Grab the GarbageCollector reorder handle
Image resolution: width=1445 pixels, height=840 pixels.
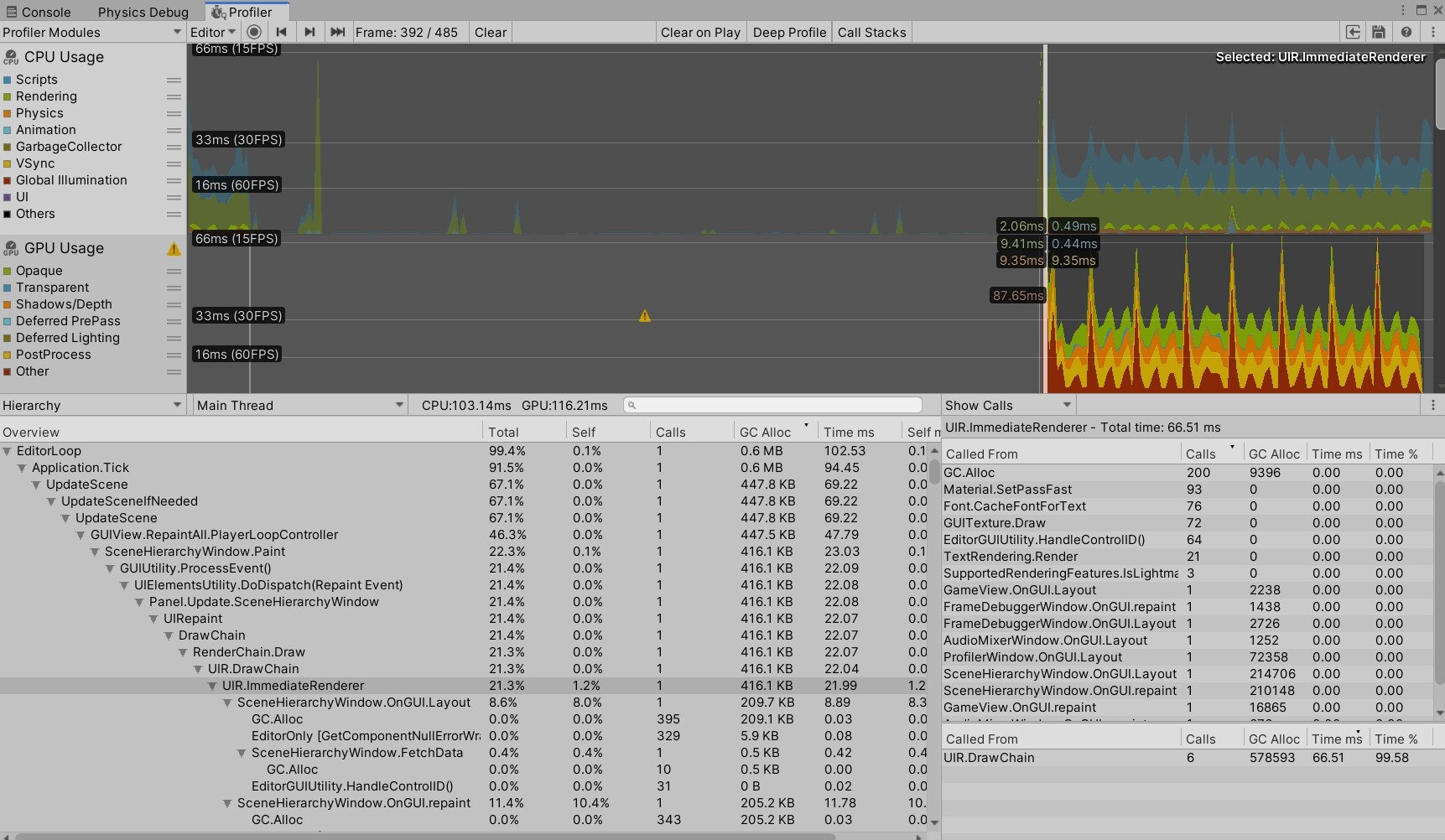[174, 148]
